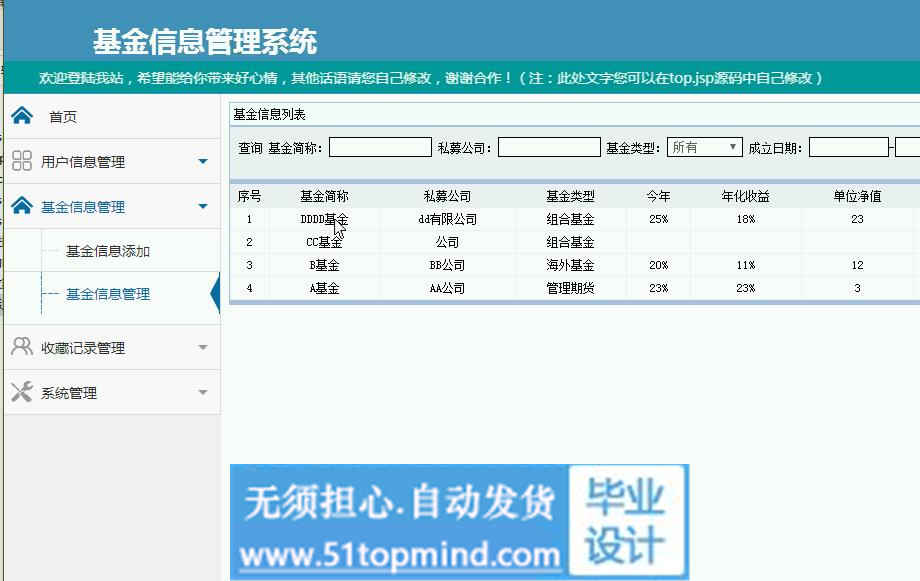Select the DDDD基金 cell
Image resolution: width=920 pixels, height=581 pixels.
[324, 219]
